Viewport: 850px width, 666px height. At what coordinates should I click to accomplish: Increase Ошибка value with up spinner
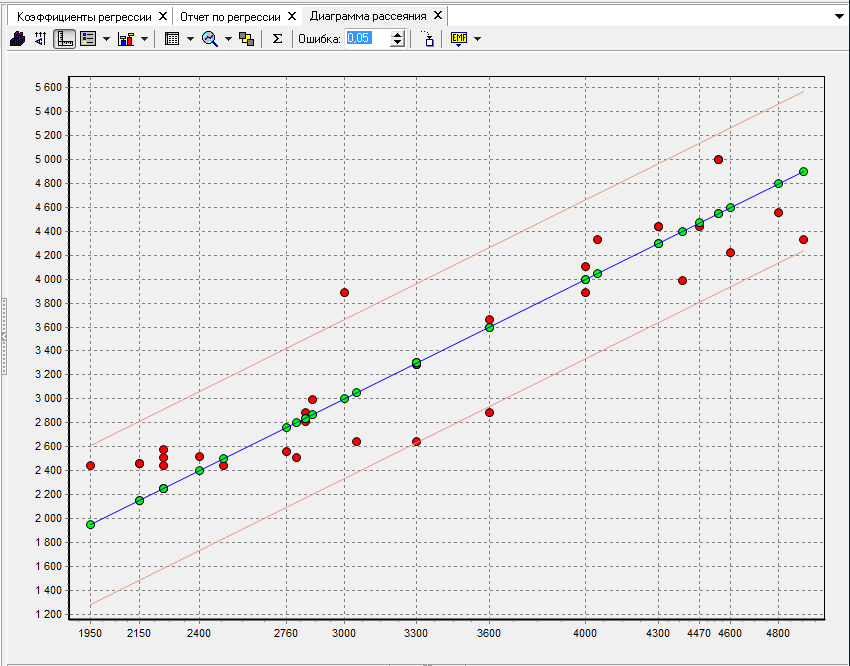point(398,35)
